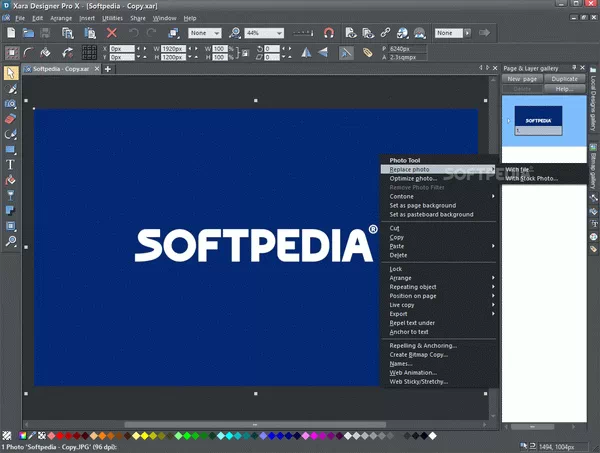600x453 pixels.
Task: Open the 44% zoom level dropdown
Action: click(279, 33)
